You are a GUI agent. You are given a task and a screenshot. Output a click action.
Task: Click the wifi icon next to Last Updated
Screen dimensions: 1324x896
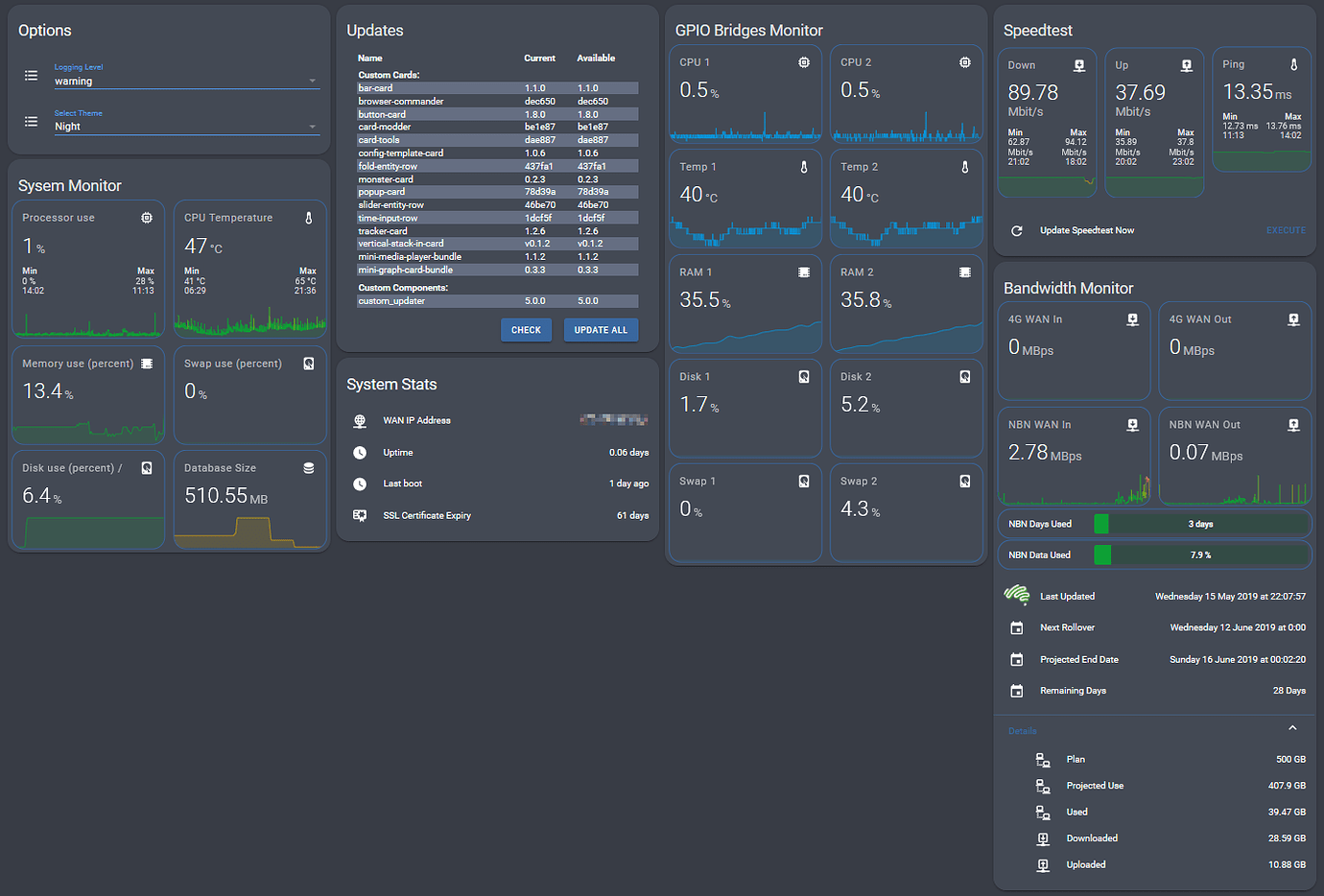pyautogui.click(x=1016, y=595)
